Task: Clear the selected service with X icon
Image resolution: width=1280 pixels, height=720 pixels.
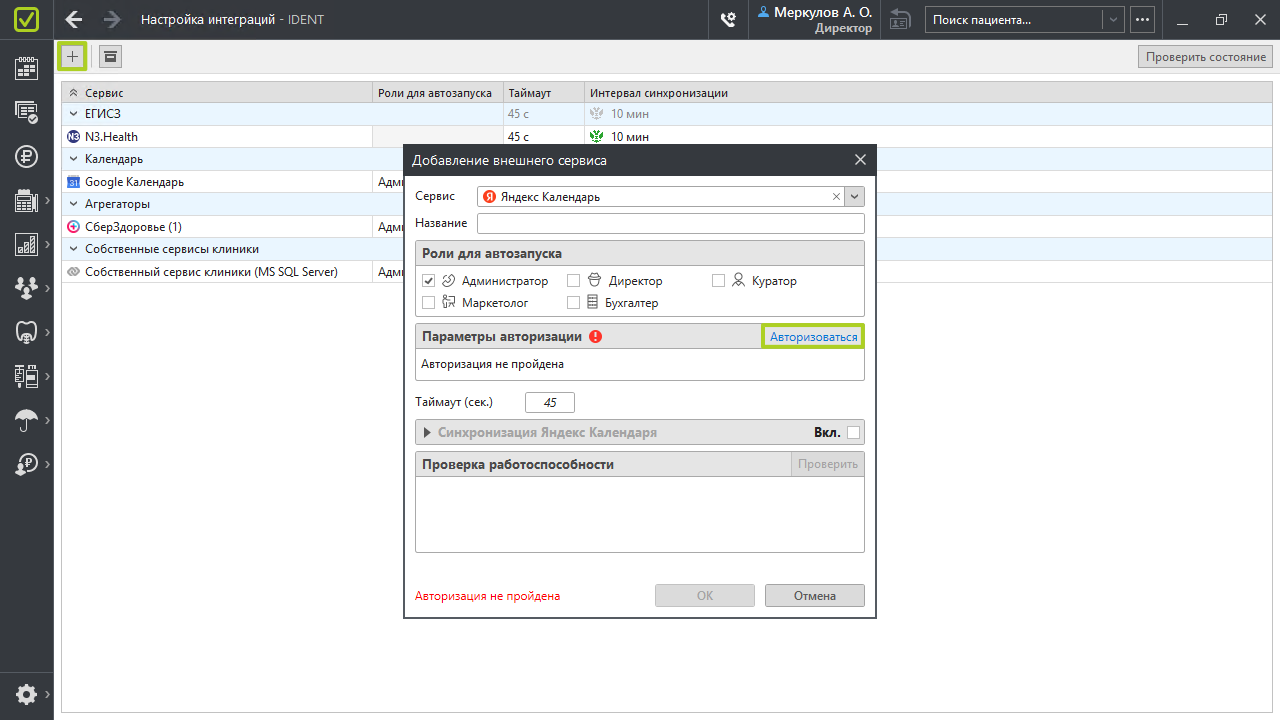Action: [836, 197]
